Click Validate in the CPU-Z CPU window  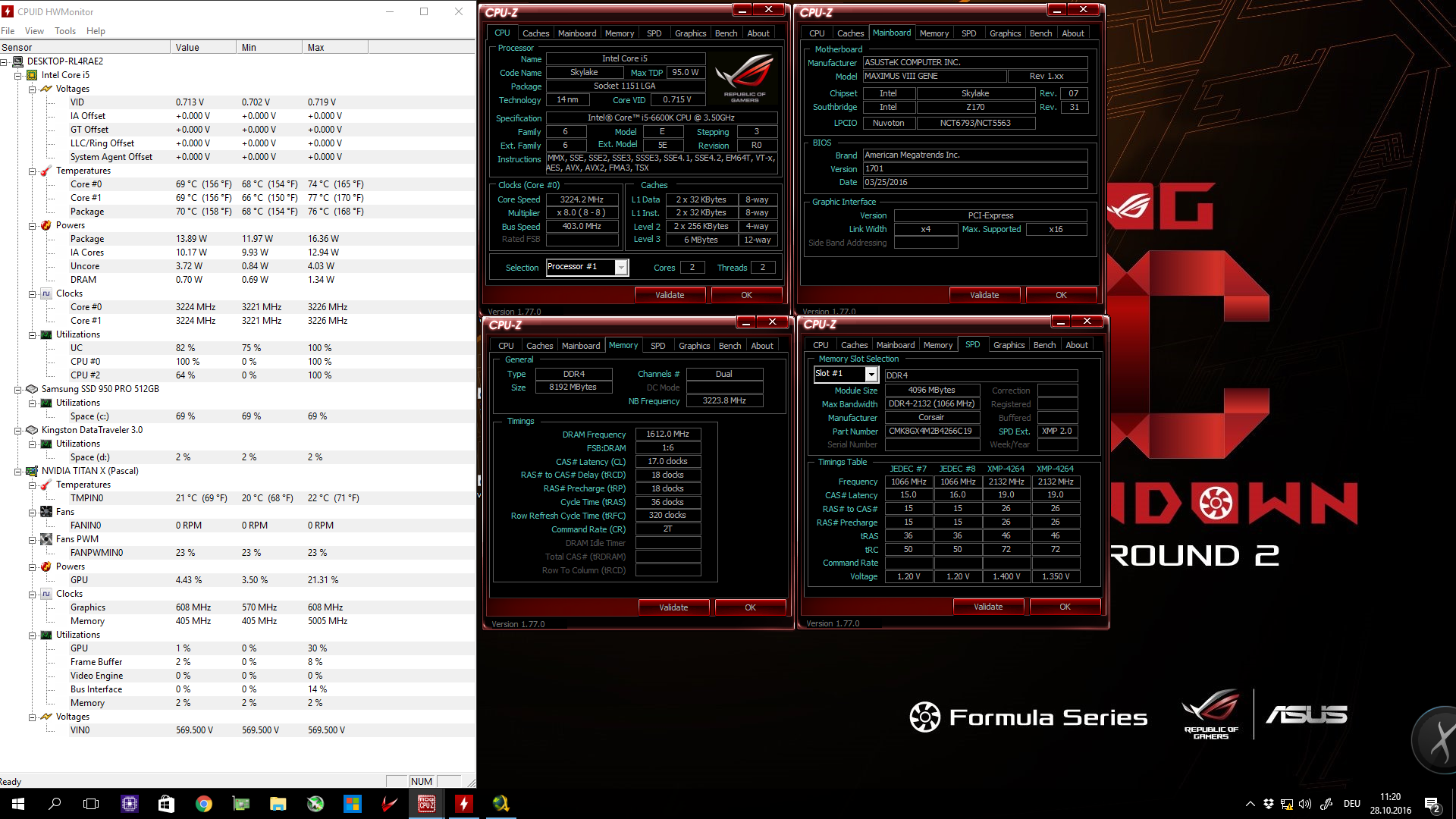[670, 295]
